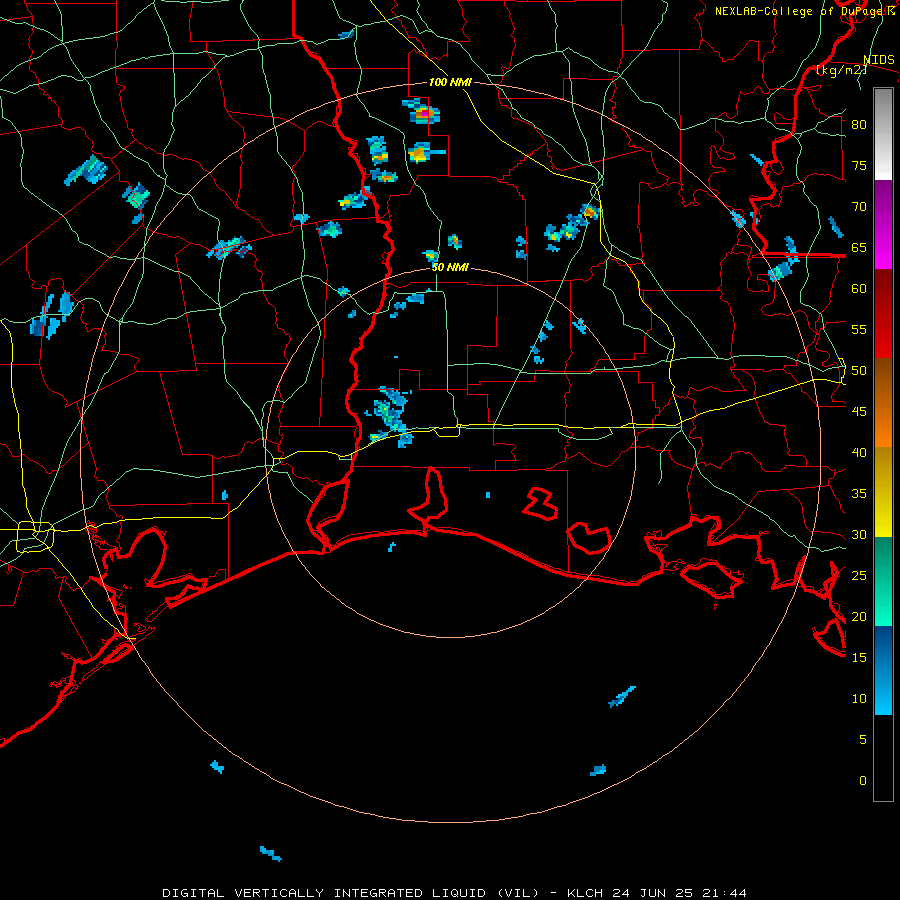Click the 60 value on the VIL scale
This screenshot has height=900, width=900.
(x=859, y=289)
